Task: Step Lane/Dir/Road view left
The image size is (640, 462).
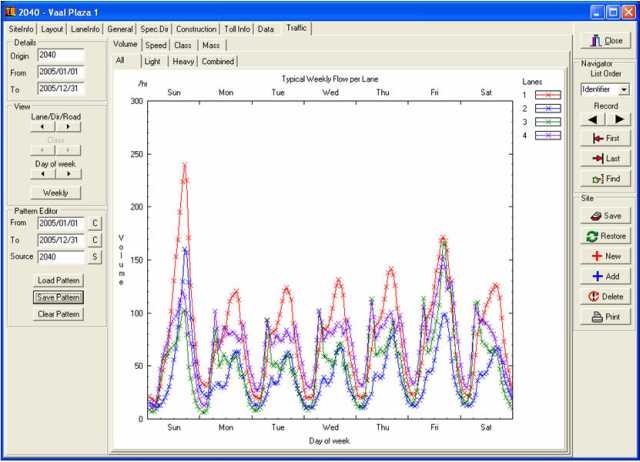Action: pyautogui.click(x=43, y=127)
